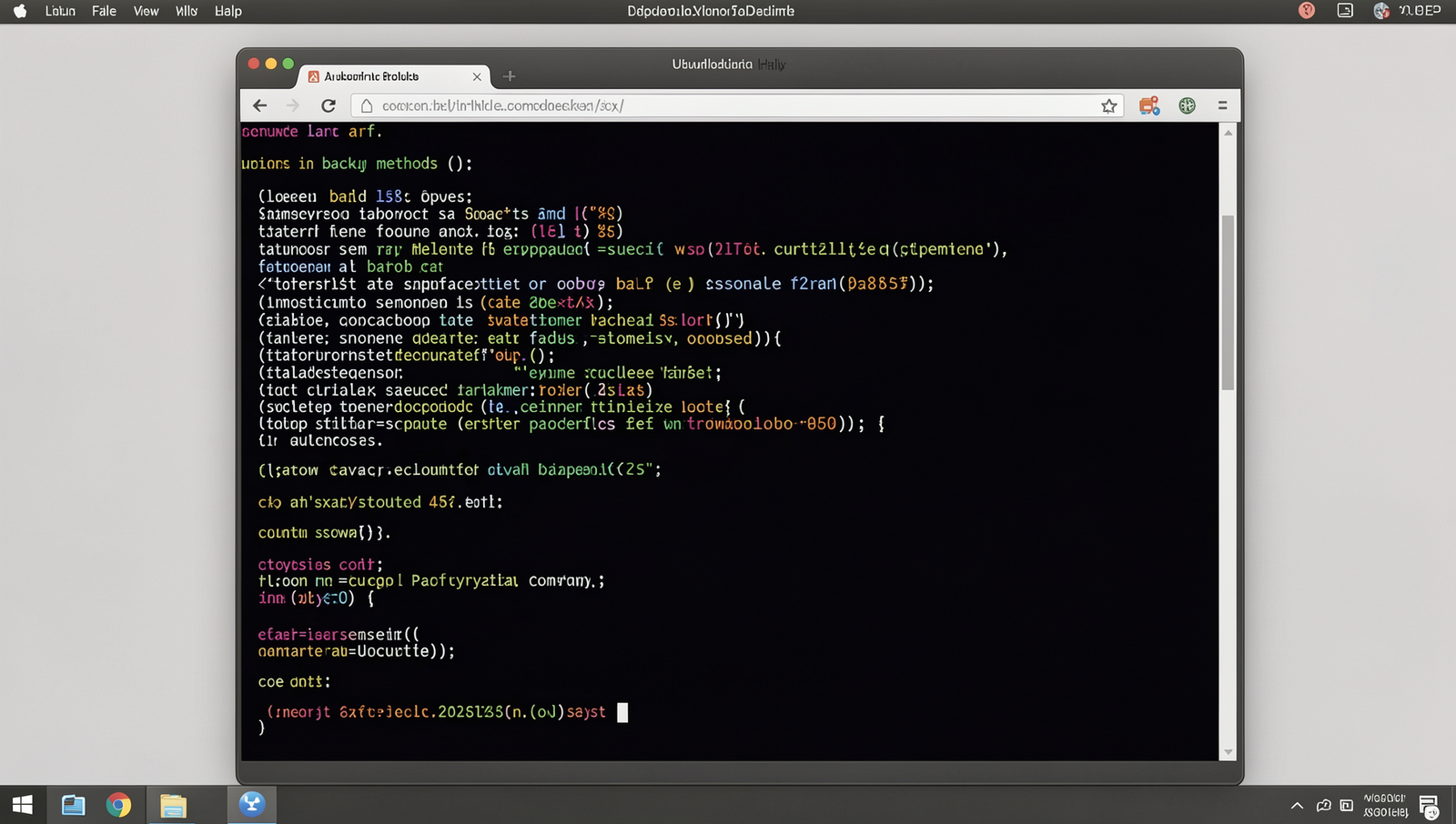Open the browser hamburger menu
Image resolution: width=1456 pixels, height=824 pixels.
tap(1222, 106)
